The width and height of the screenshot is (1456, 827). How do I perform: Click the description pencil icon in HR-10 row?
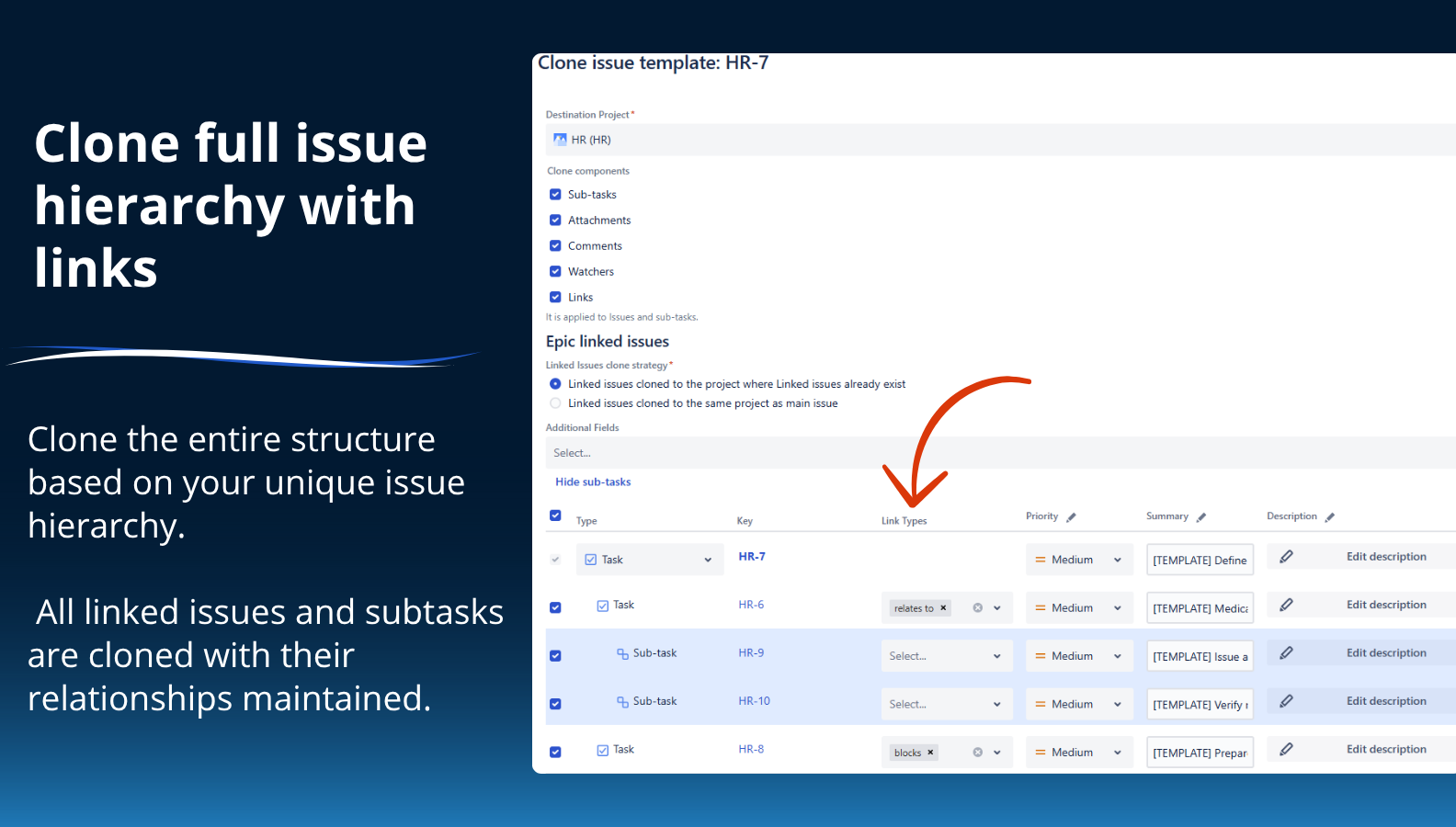1286,701
